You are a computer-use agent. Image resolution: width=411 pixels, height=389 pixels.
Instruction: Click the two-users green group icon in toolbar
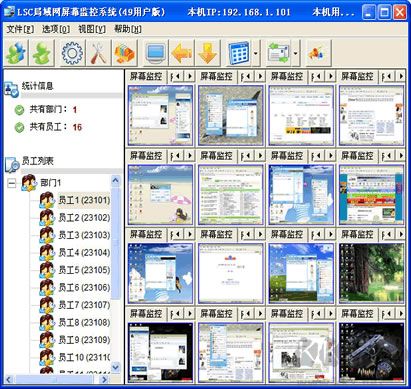pyautogui.click(x=16, y=53)
